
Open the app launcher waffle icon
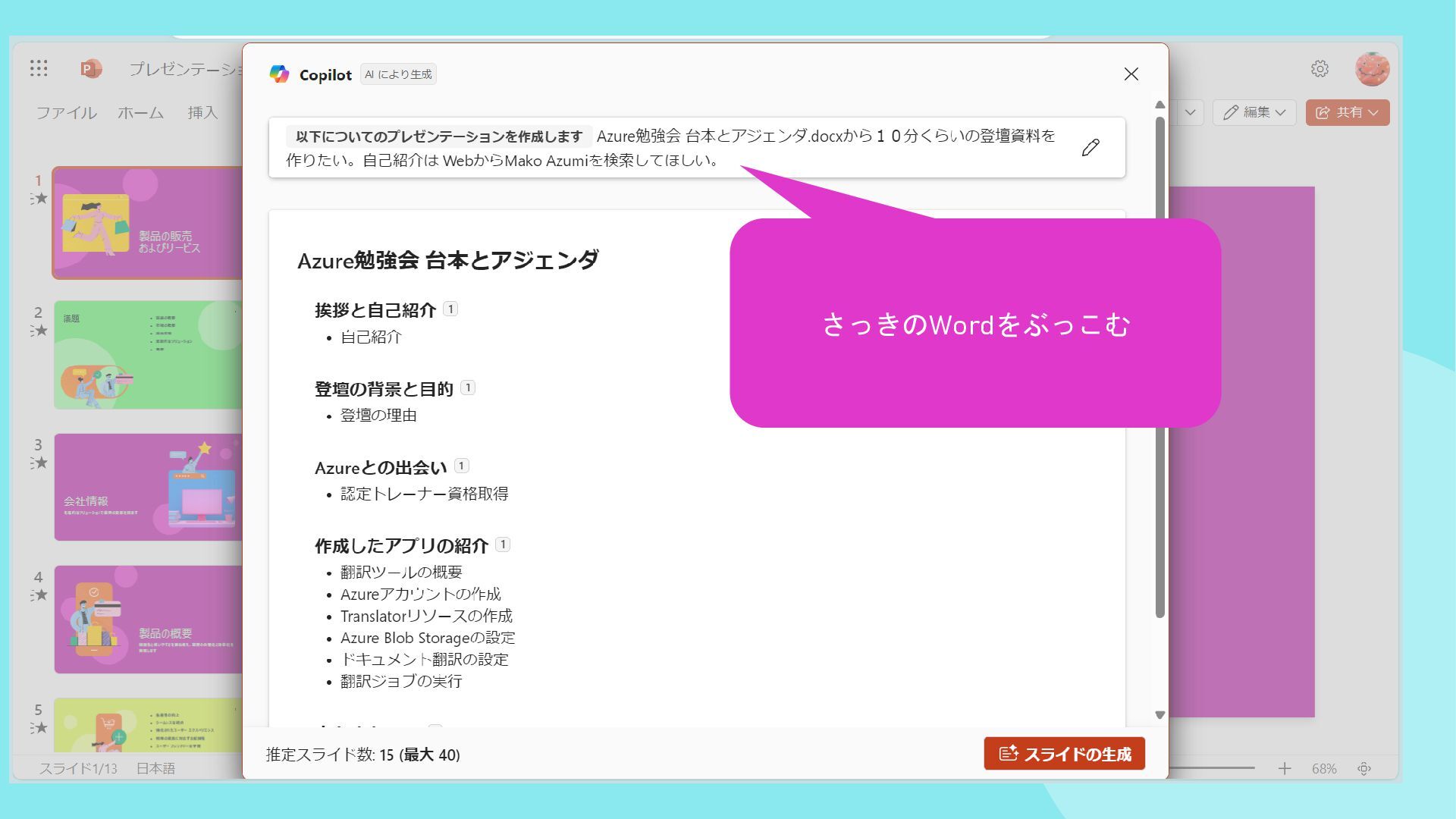click(x=39, y=69)
